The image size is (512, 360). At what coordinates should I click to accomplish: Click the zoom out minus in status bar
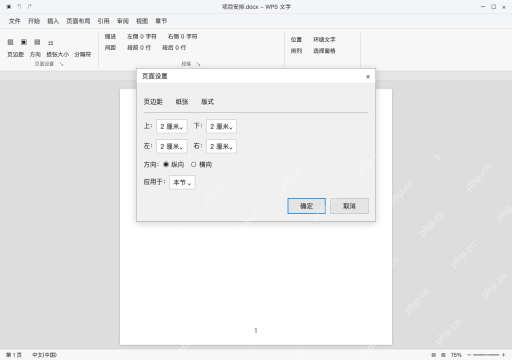click(469, 355)
